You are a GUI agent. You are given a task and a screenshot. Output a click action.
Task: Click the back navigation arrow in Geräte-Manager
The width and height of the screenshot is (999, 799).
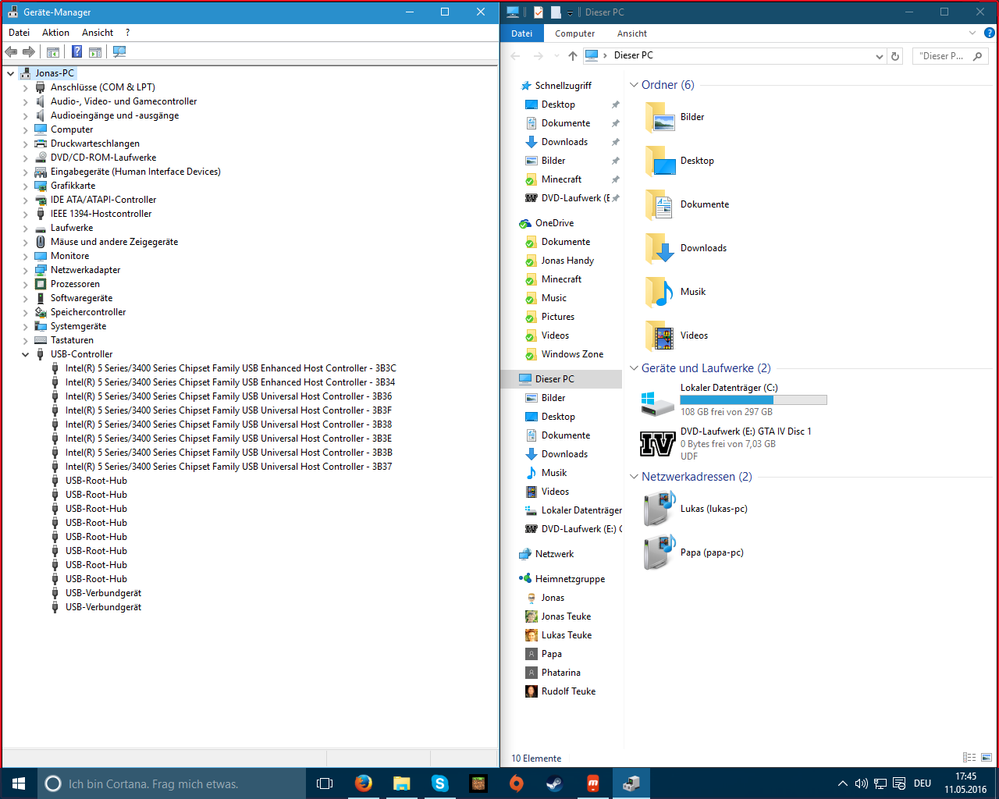(x=10, y=51)
